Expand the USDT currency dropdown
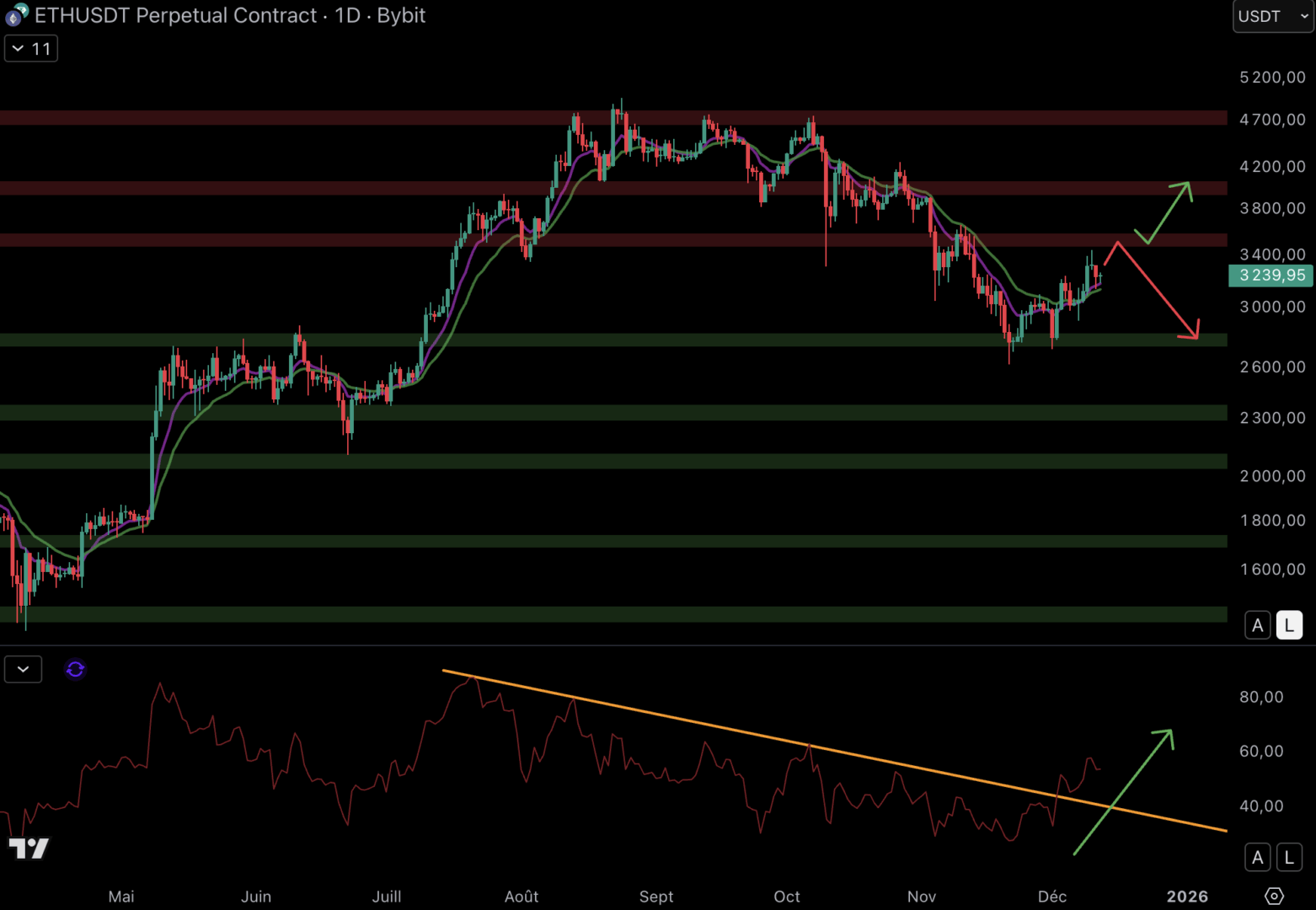 point(1272,16)
